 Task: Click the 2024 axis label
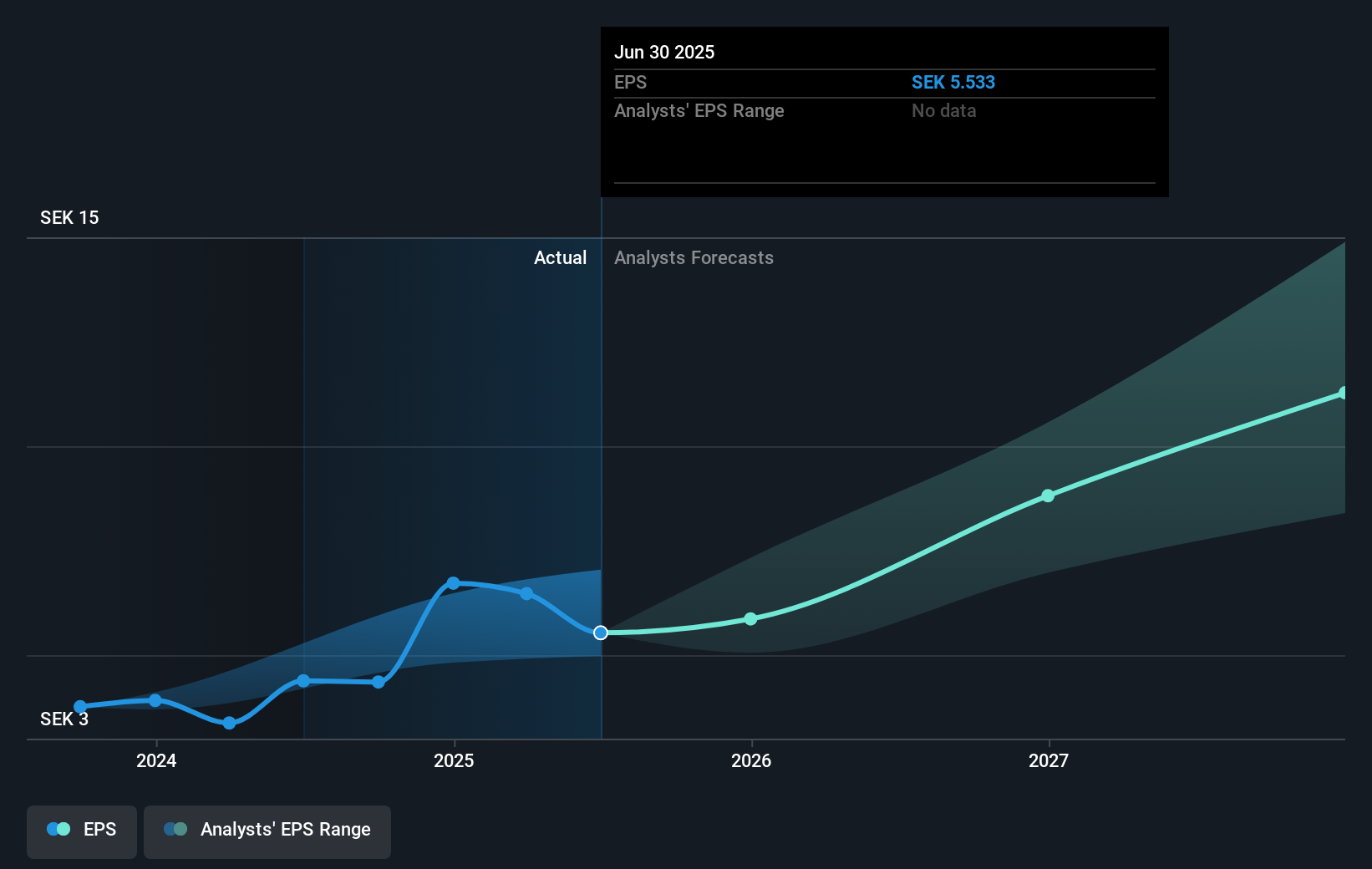click(x=156, y=760)
